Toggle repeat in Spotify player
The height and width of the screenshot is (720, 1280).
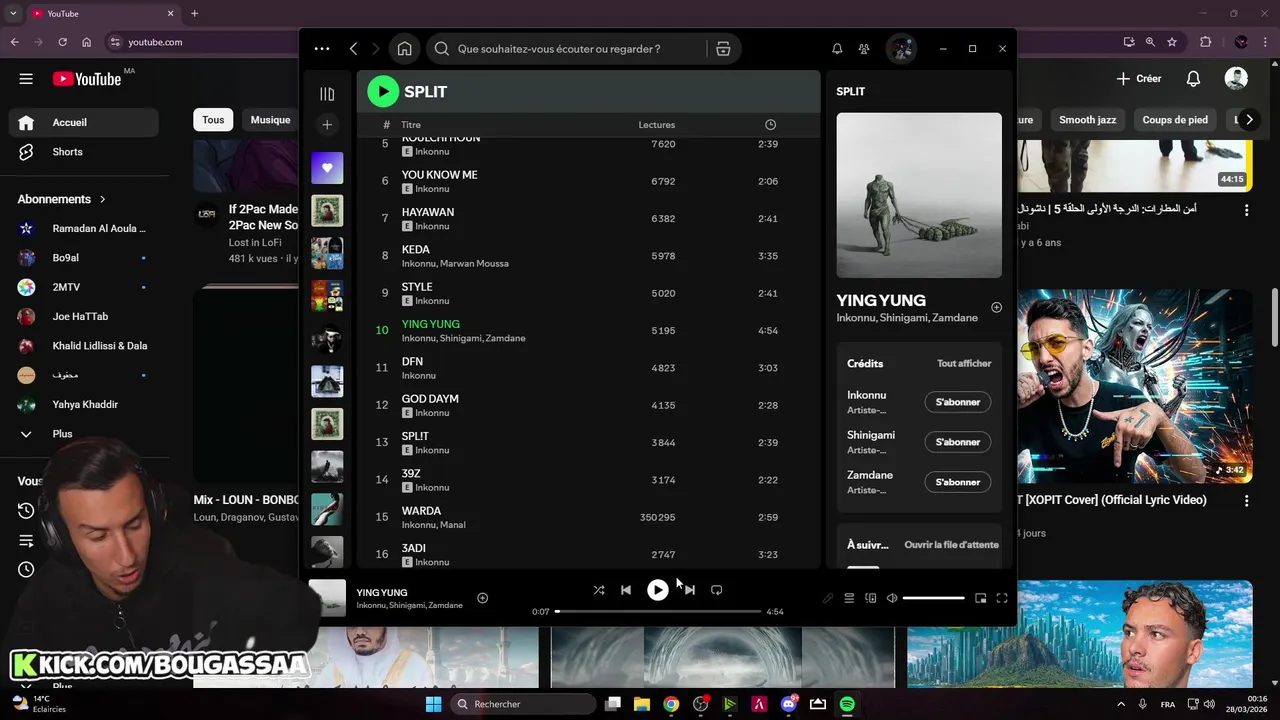pos(716,590)
